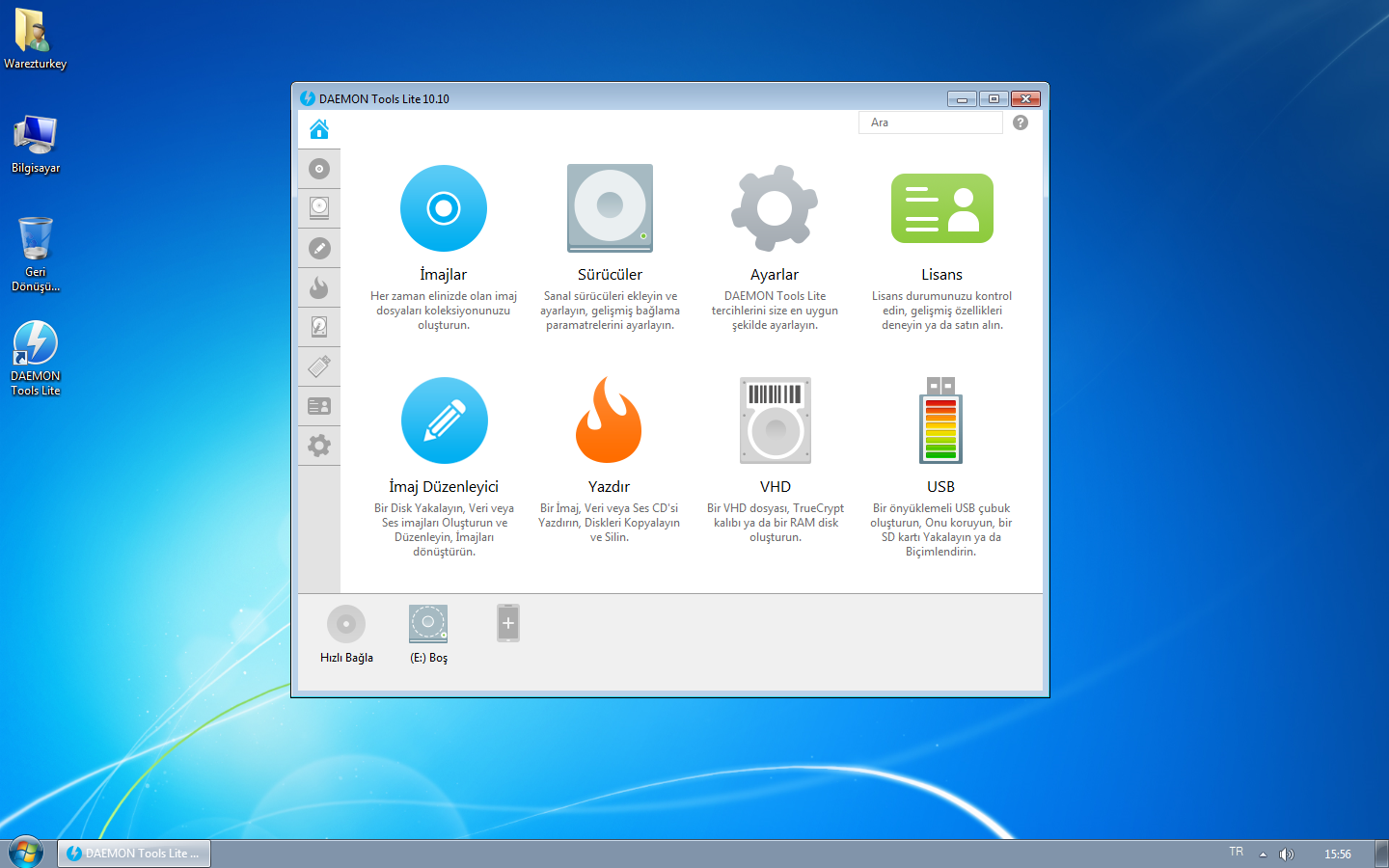Click the Sürücüler title text
Viewport: 1389px width, 868px height.
coord(610,275)
